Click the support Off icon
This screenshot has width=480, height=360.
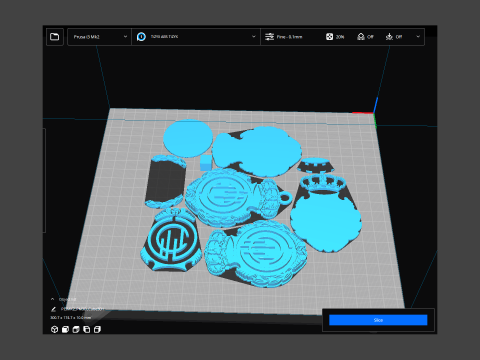pyautogui.click(x=361, y=37)
